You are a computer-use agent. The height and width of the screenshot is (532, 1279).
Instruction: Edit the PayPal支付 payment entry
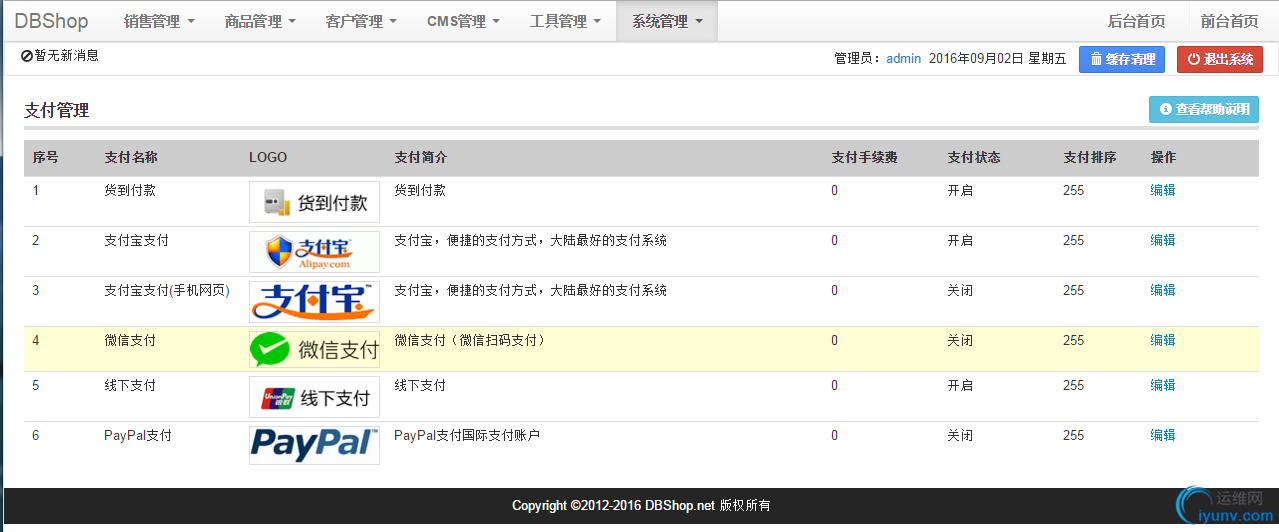[1163, 435]
